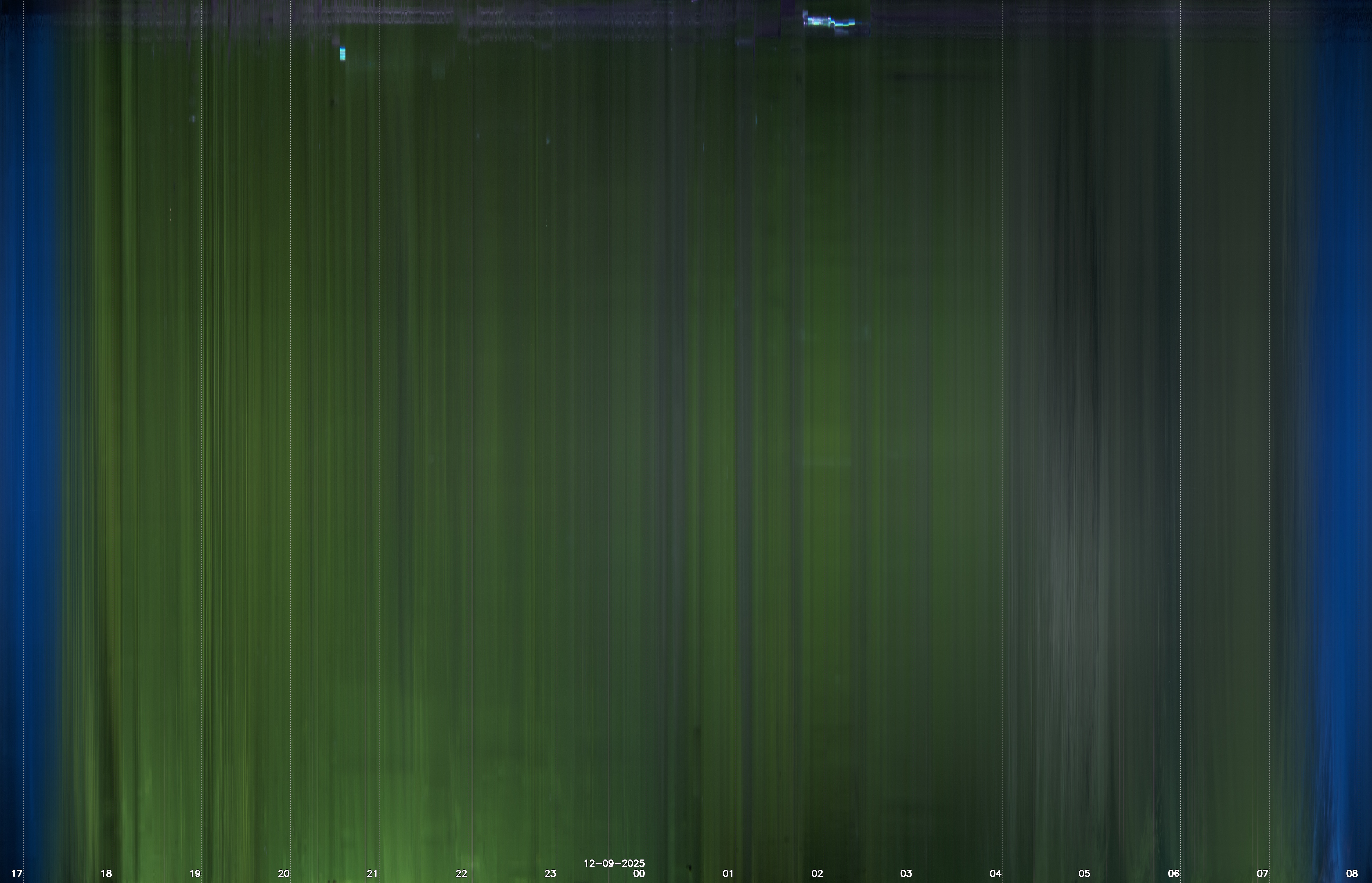Select the 05 hour marker

coord(1084,874)
